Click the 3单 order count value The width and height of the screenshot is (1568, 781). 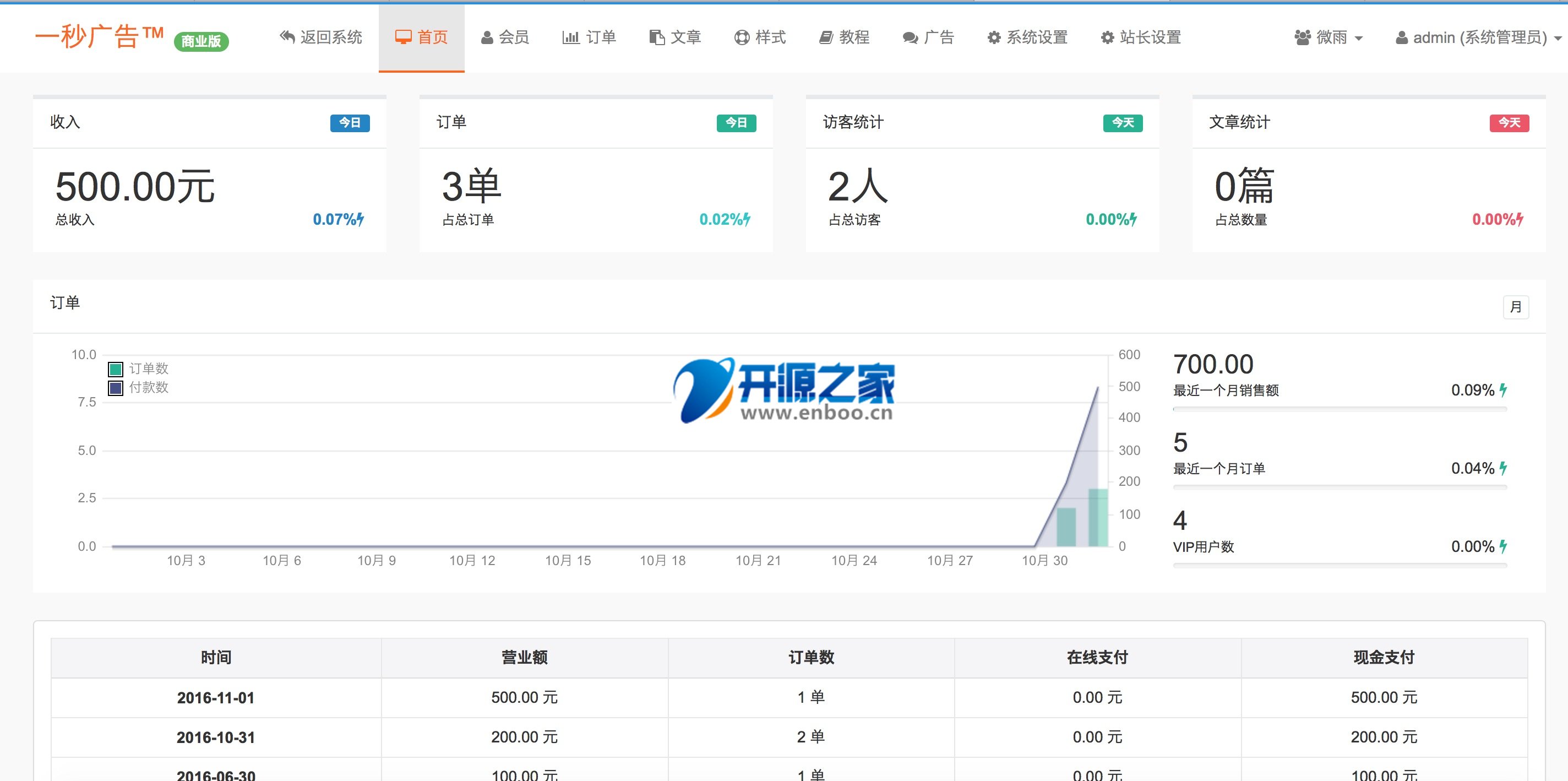[x=471, y=186]
